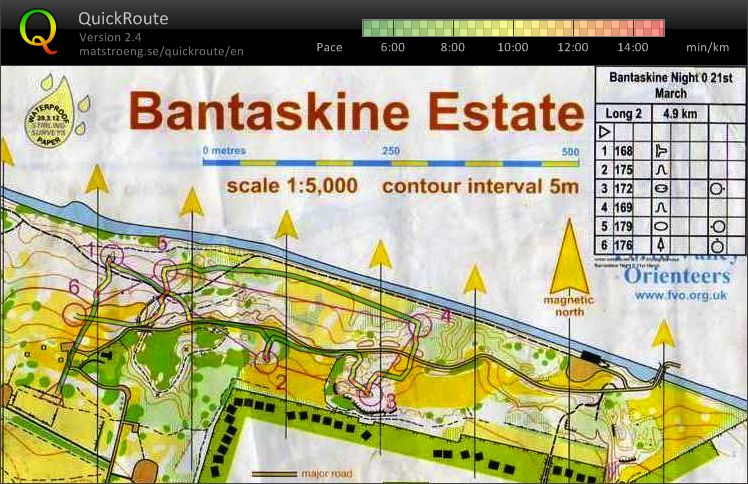Viewport: 748px width, 484px height.
Task: Click the large magnetic north arrow
Action: (x=570, y=256)
